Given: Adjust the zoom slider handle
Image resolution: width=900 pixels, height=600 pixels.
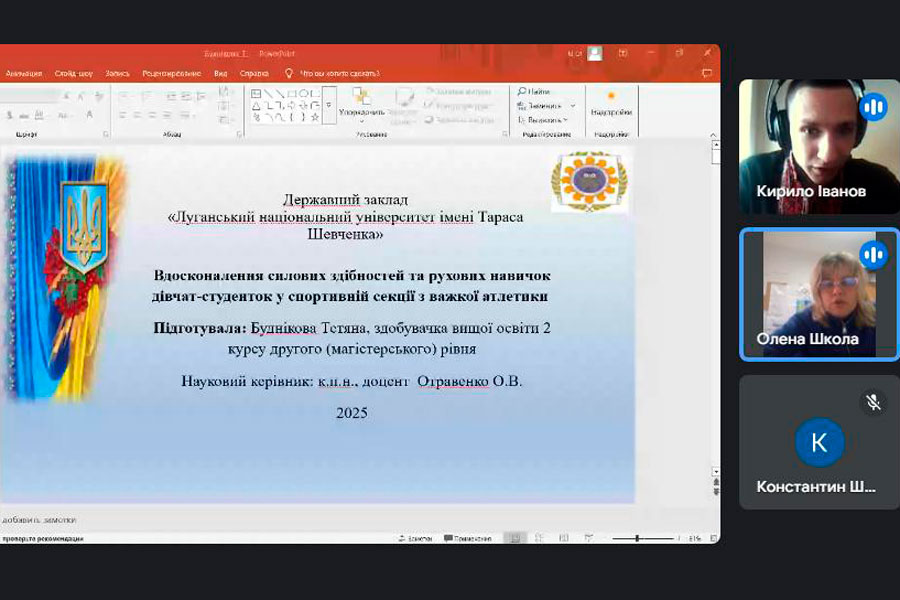Looking at the screenshot, I should point(637,538).
